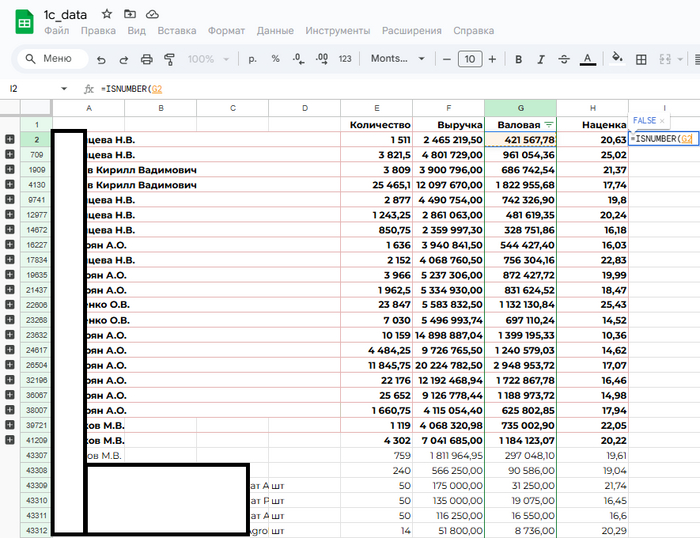The image size is (700, 538).
Task: Select the paint format roller
Action: (x=168, y=59)
